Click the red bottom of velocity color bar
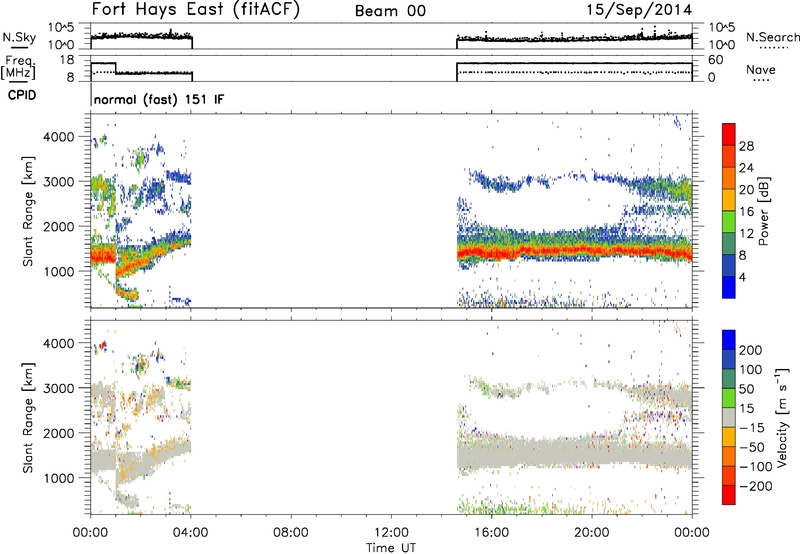 [x=729, y=495]
